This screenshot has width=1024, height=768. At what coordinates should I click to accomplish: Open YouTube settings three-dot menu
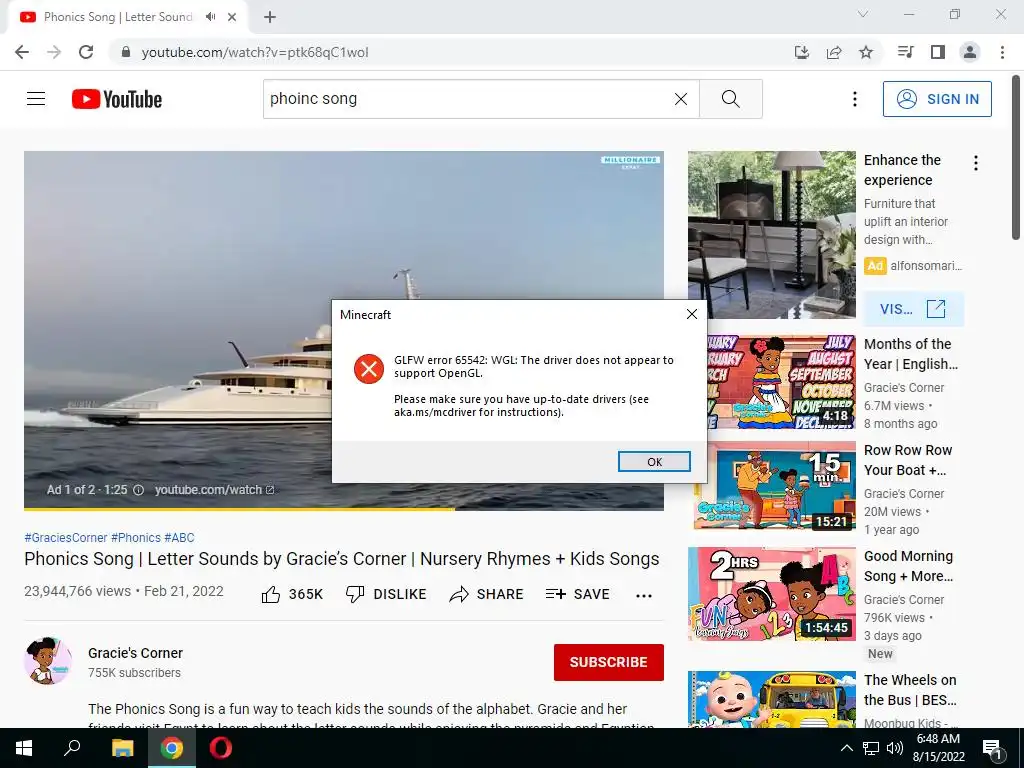855,99
